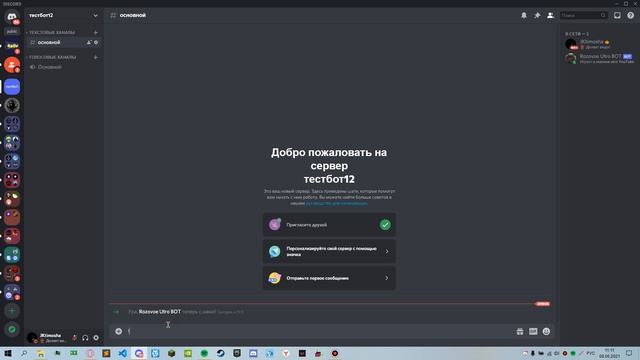The width and height of the screenshot is (640, 360).
Task: Open the orange server icon in sidebar
Action: point(12,65)
